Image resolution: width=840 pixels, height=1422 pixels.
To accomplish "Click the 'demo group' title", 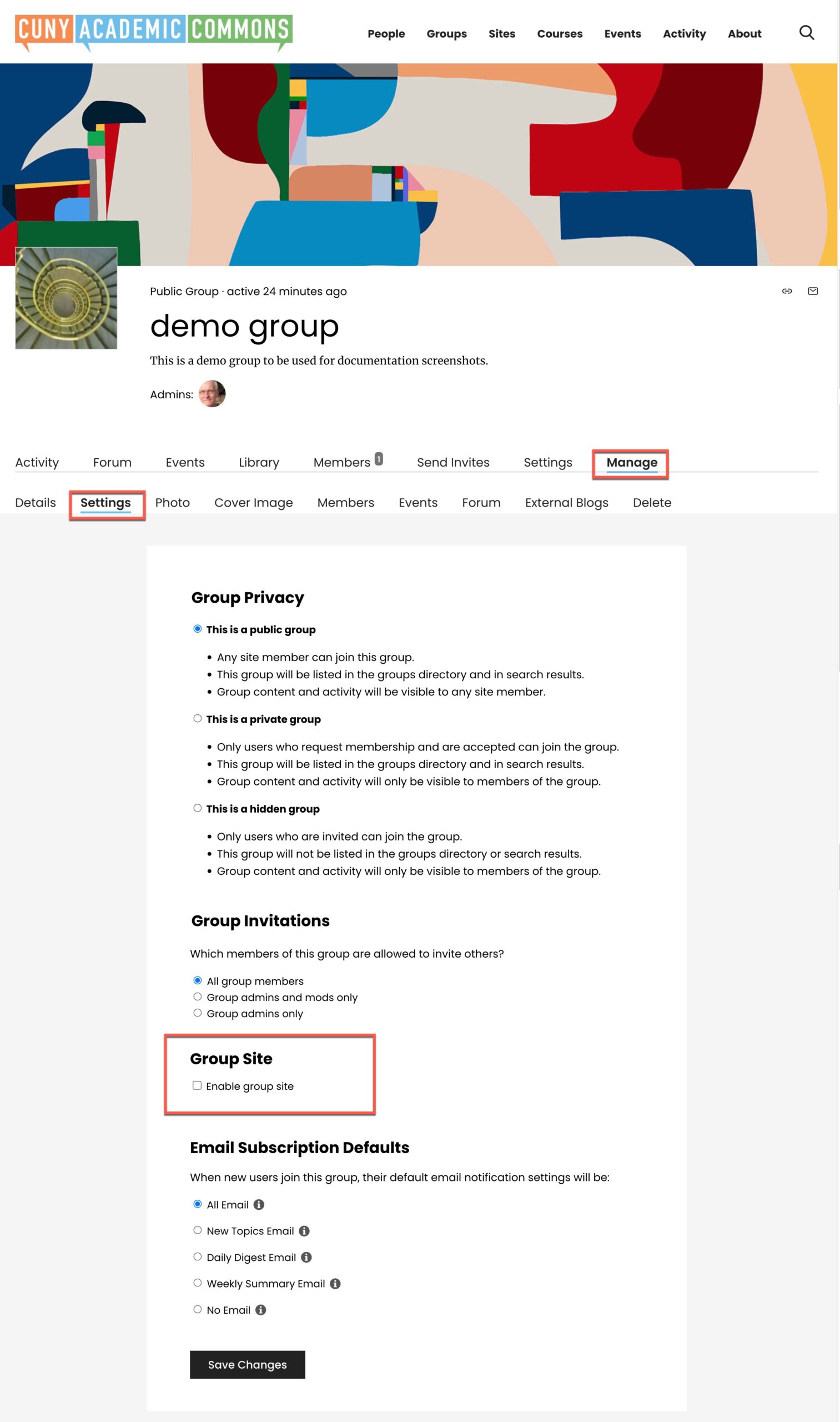I will coord(244,326).
